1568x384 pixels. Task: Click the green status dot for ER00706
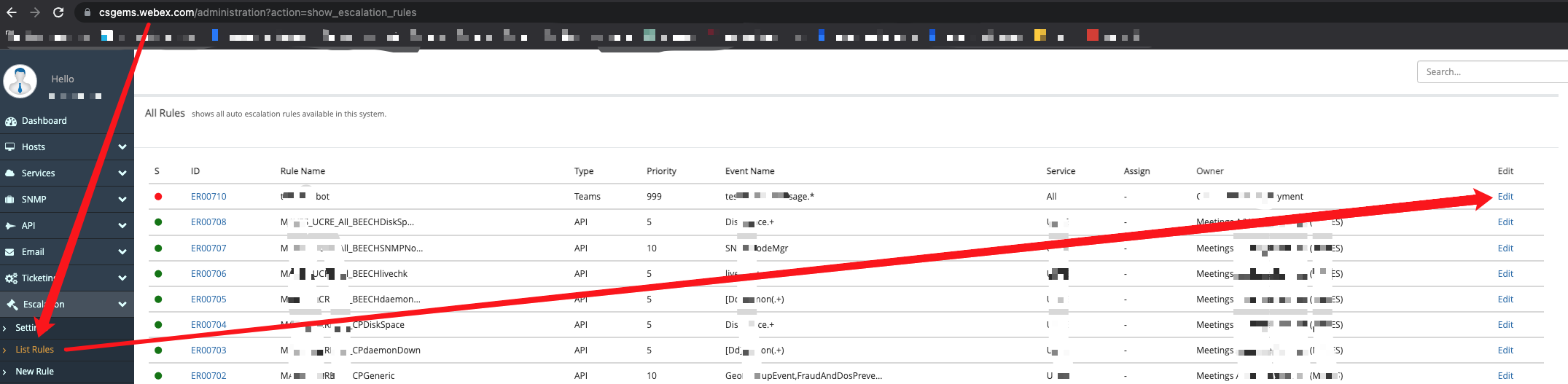point(158,274)
